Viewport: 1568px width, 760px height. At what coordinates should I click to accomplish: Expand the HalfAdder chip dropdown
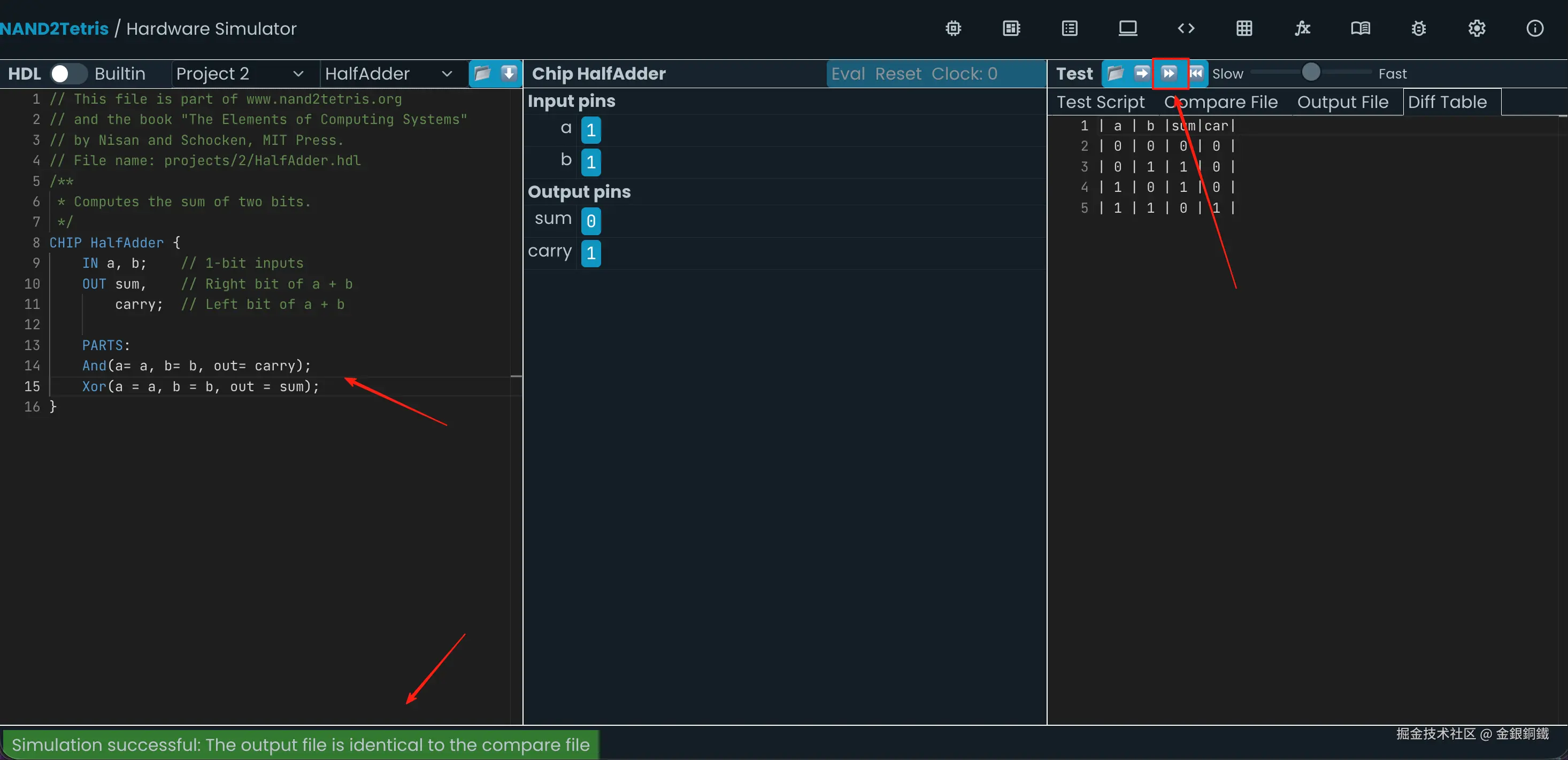pos(388,74)
